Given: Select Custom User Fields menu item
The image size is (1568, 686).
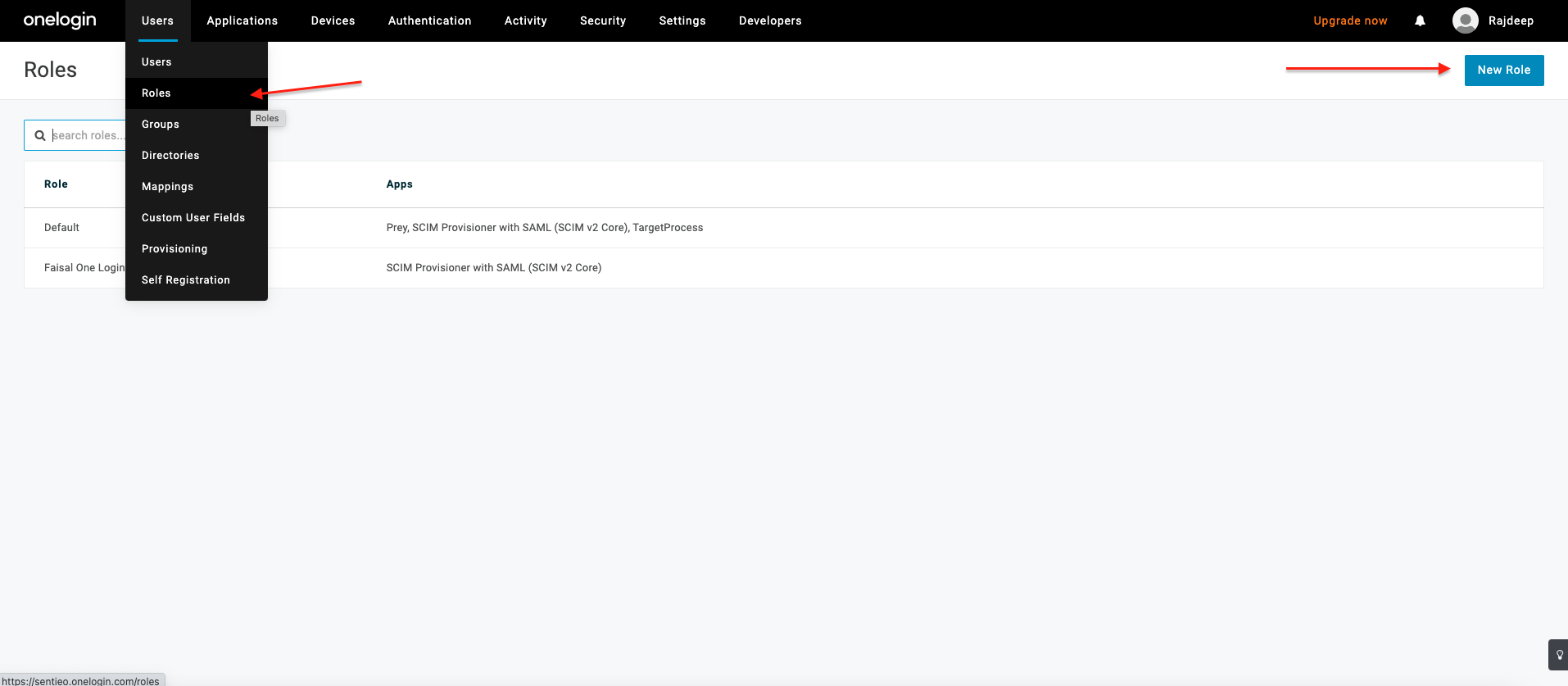Looking at the screenshot, I should pos(193,218).
